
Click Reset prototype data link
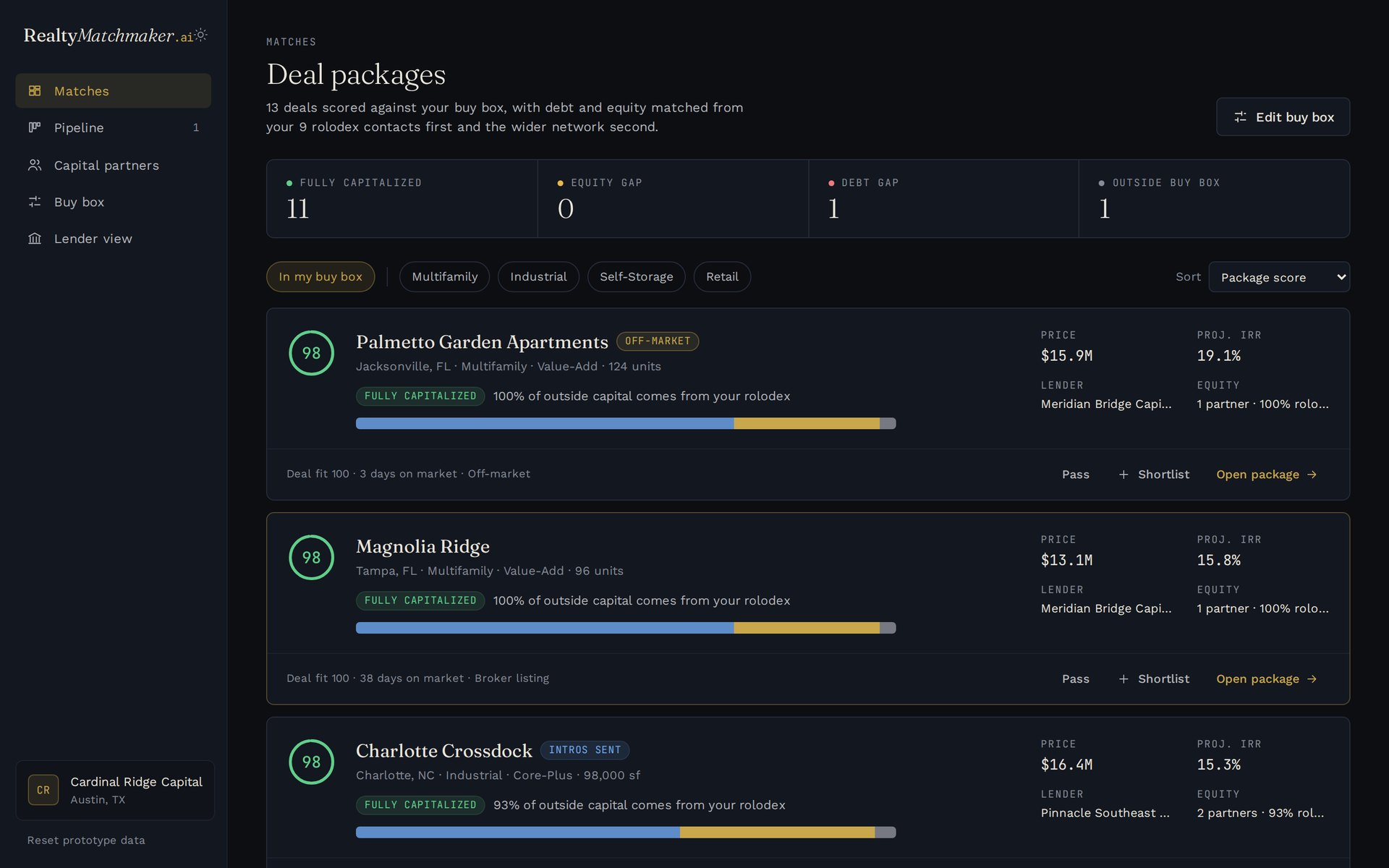point(86,840)
